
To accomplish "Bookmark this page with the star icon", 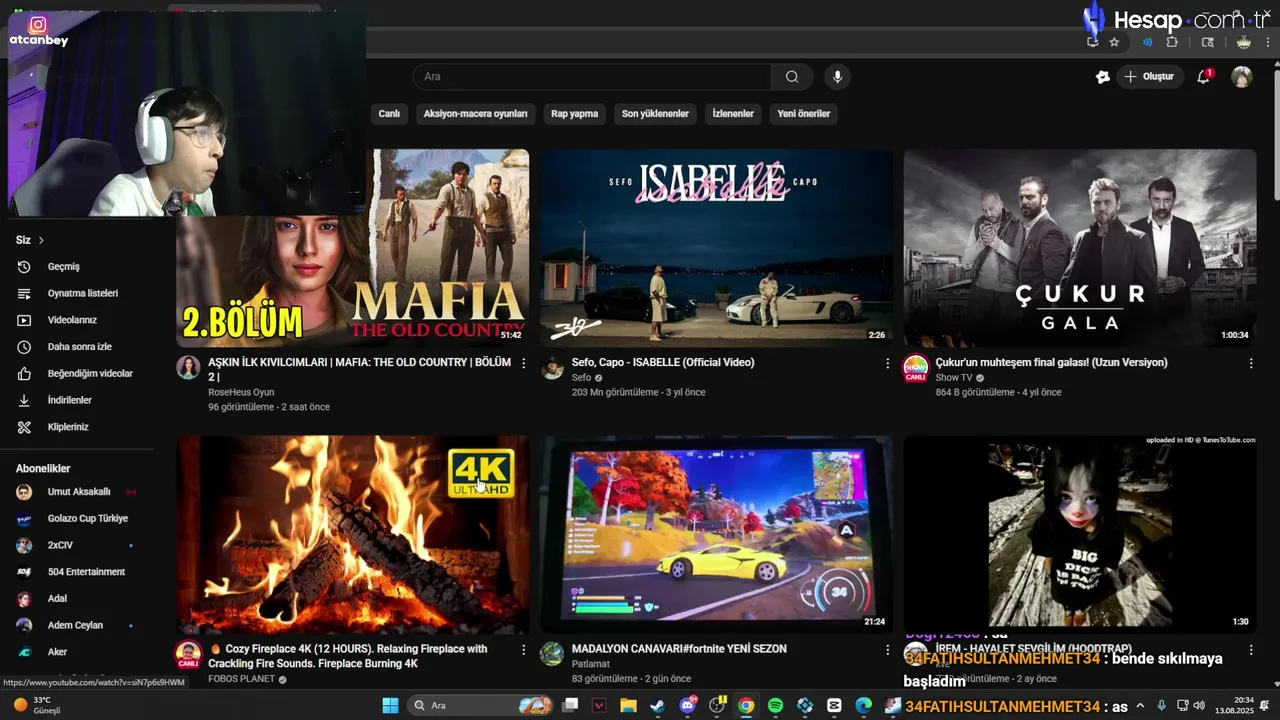I will pyautogui.click(x=1114, y=42).
